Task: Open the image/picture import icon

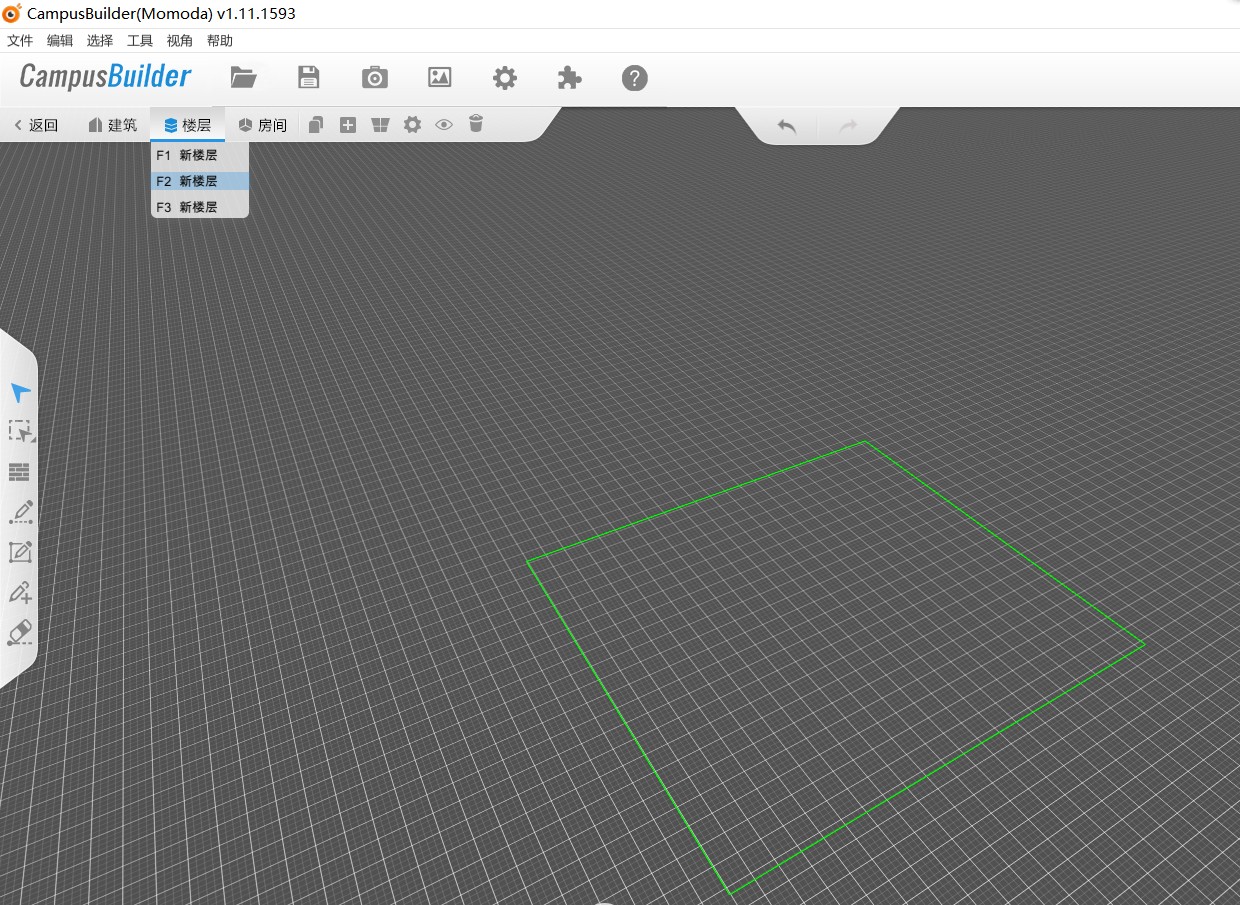Action: point(440,77)
